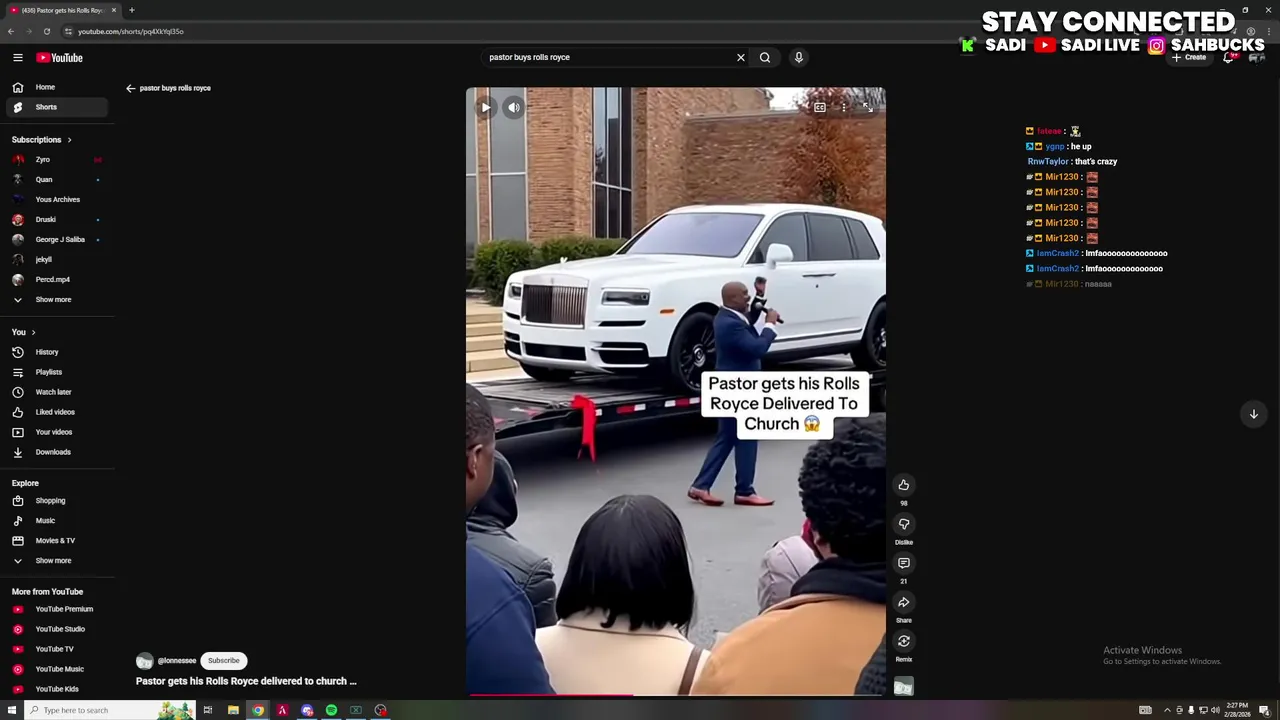This screenshot has width=1280, height=720.
Task: Click the YouTube logo
Action: (60, 58)
